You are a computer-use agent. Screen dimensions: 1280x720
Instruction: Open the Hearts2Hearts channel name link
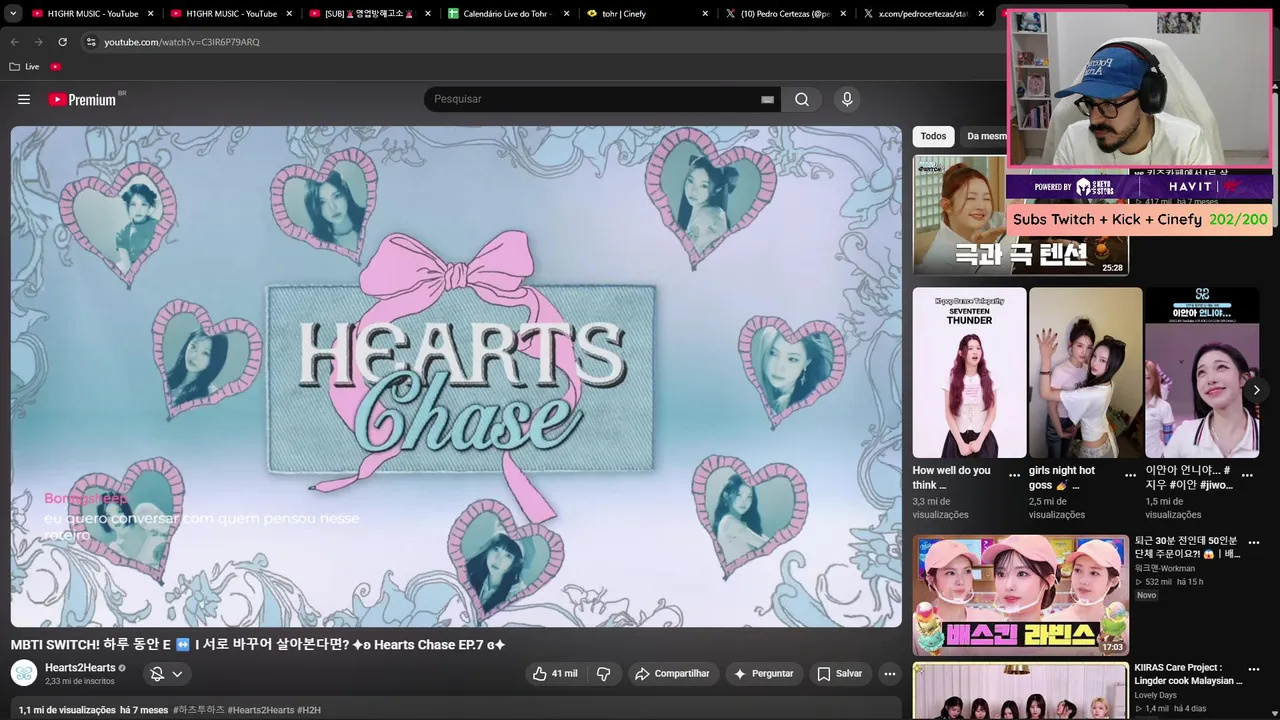(x=80, y=667)
